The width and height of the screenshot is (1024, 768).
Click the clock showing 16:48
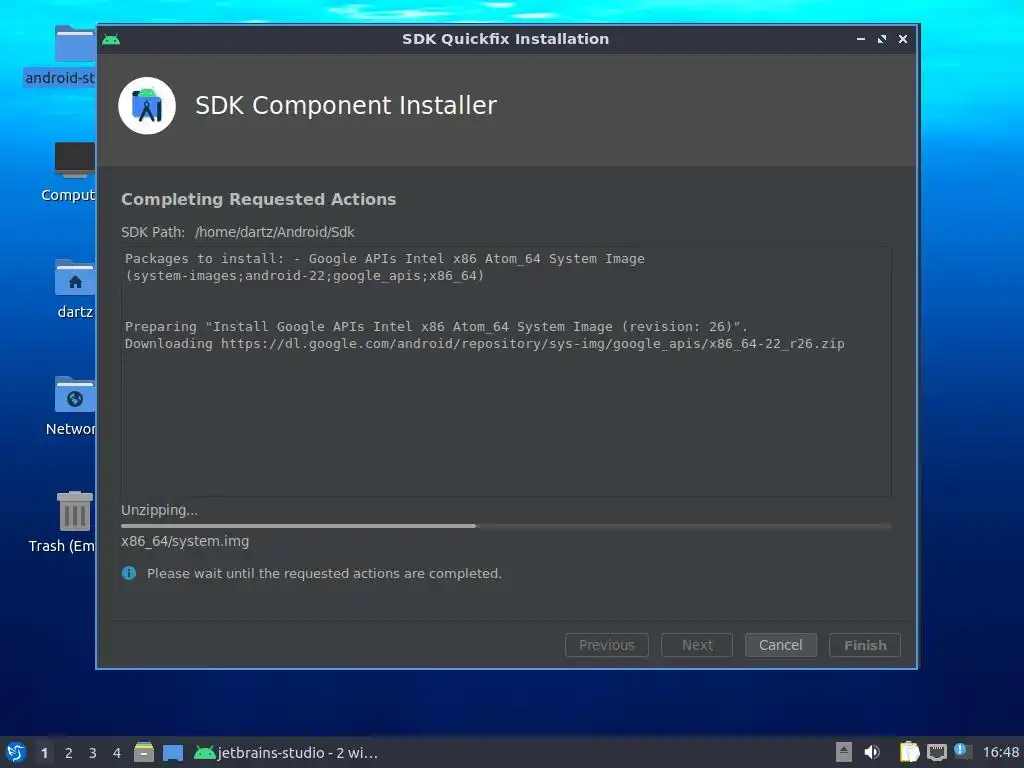pos(1000,753)
